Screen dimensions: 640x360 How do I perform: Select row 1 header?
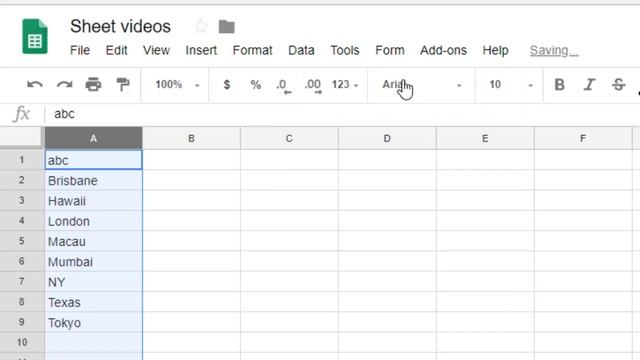click(22, 160)
